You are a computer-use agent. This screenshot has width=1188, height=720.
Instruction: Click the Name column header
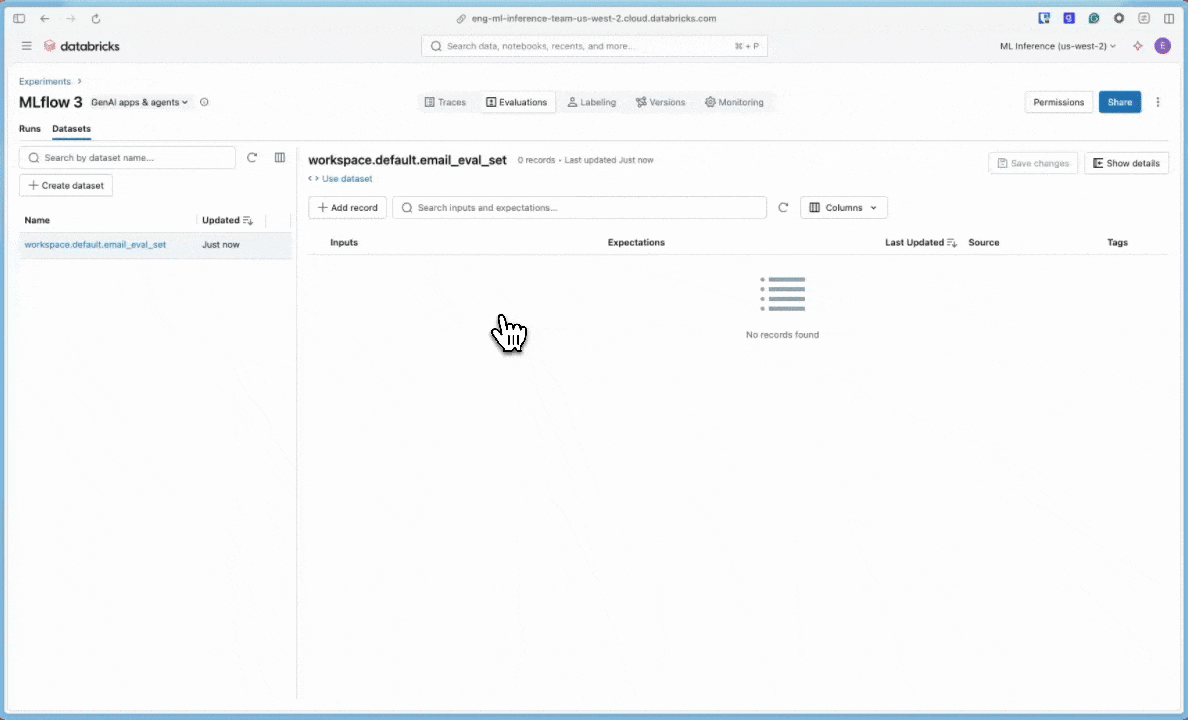point(37,221)
